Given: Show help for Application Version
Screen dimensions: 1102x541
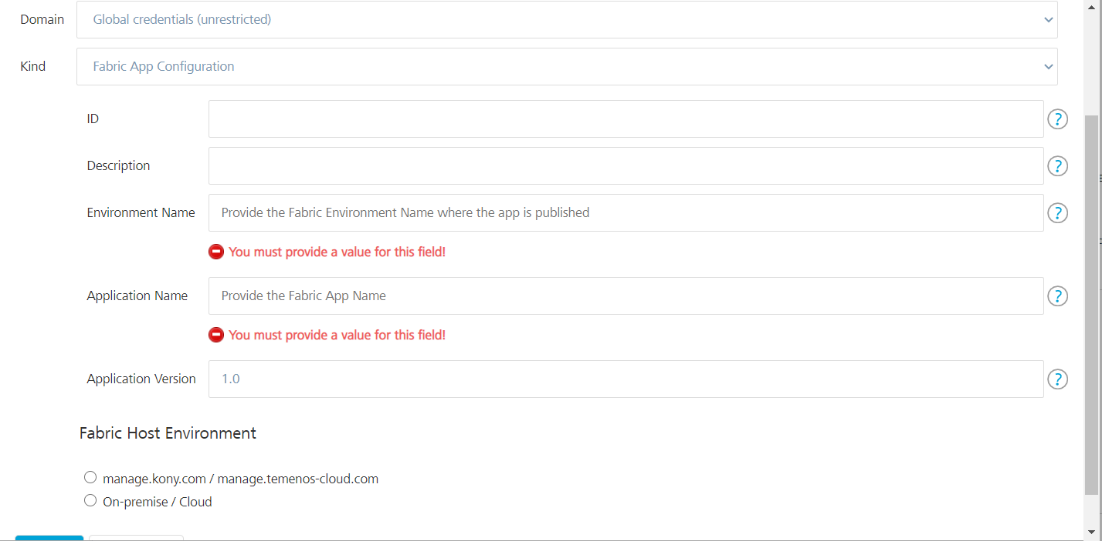Looking at the screenshot, I should click(x=1057, y=379).
